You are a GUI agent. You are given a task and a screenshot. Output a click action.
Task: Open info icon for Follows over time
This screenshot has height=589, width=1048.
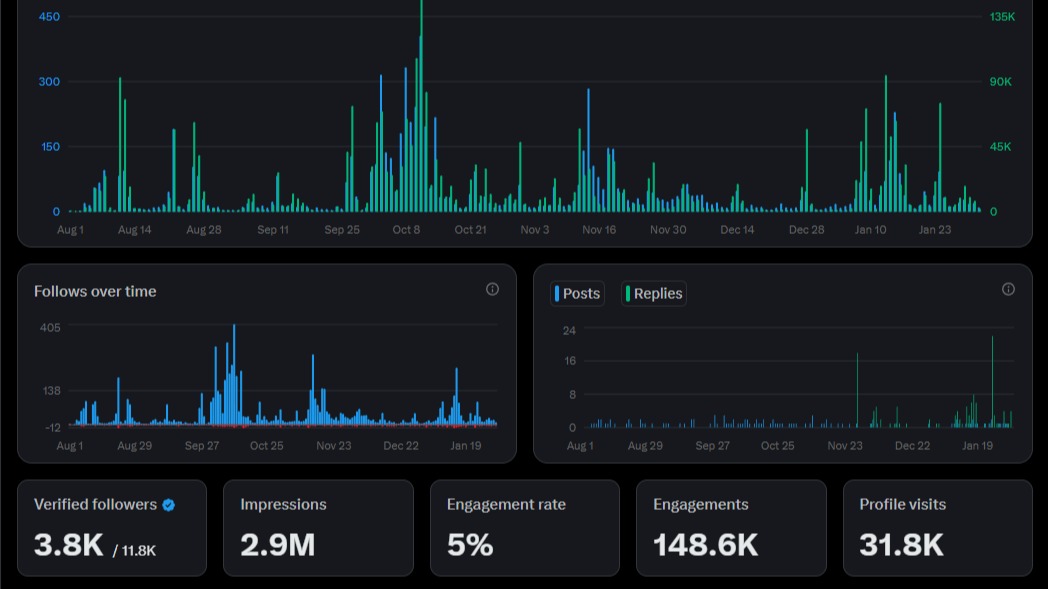(x=492, y=289)
